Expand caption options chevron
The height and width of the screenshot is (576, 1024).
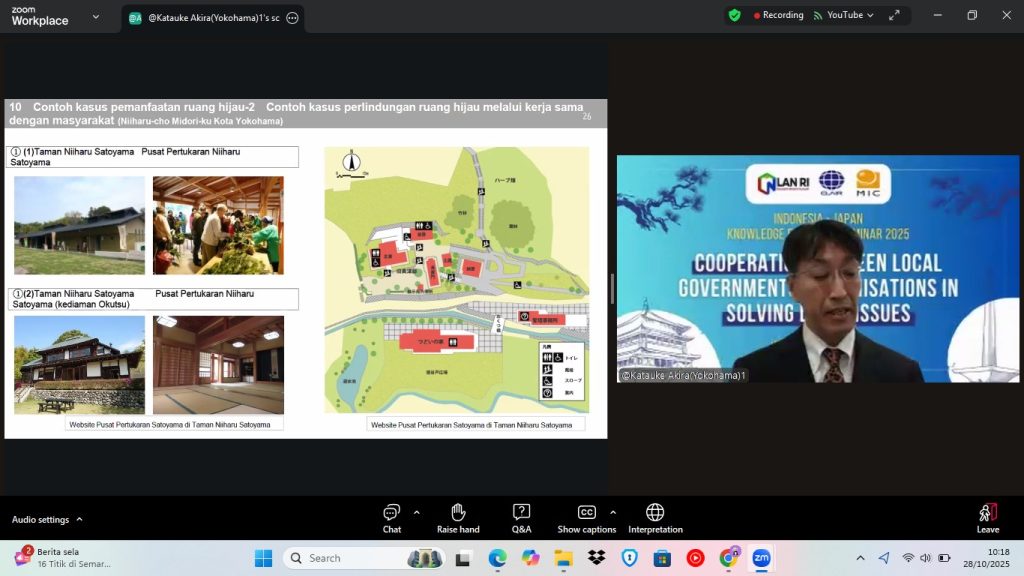[x=612, y=512]
